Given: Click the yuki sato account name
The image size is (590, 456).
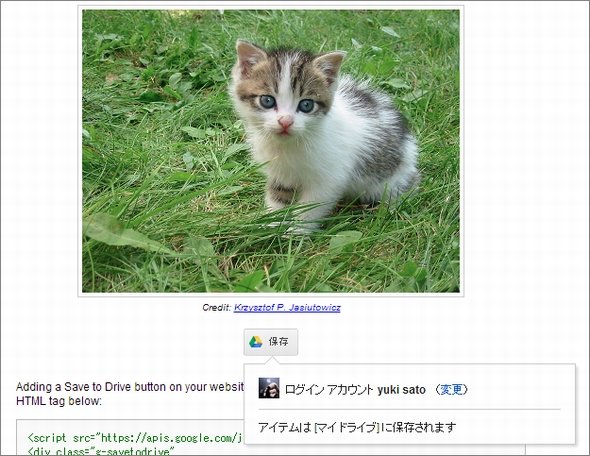Looking at the screenshot, I should point(401,389).
